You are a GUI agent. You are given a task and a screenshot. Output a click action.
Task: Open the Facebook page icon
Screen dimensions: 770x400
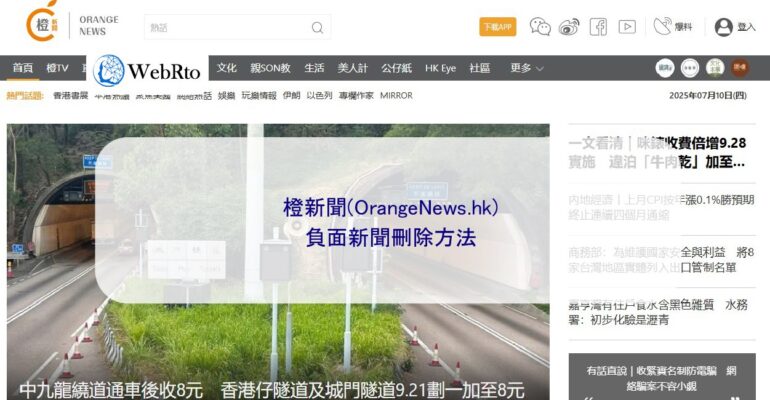[598, 27]
